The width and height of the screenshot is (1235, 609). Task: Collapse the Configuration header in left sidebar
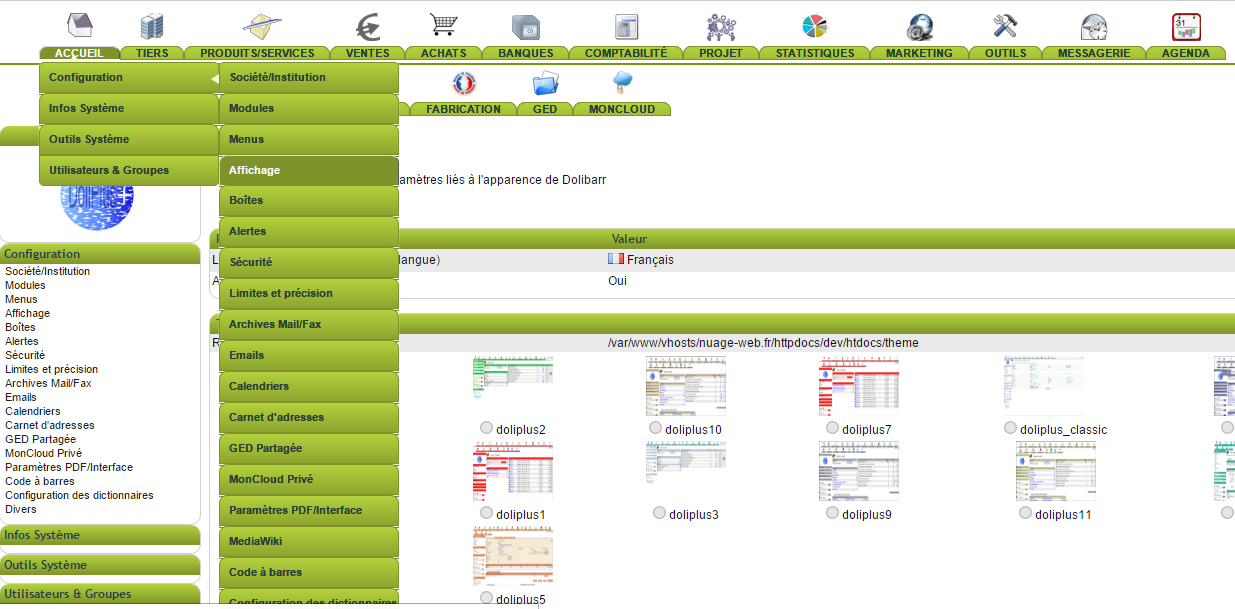tap(100, 254)
